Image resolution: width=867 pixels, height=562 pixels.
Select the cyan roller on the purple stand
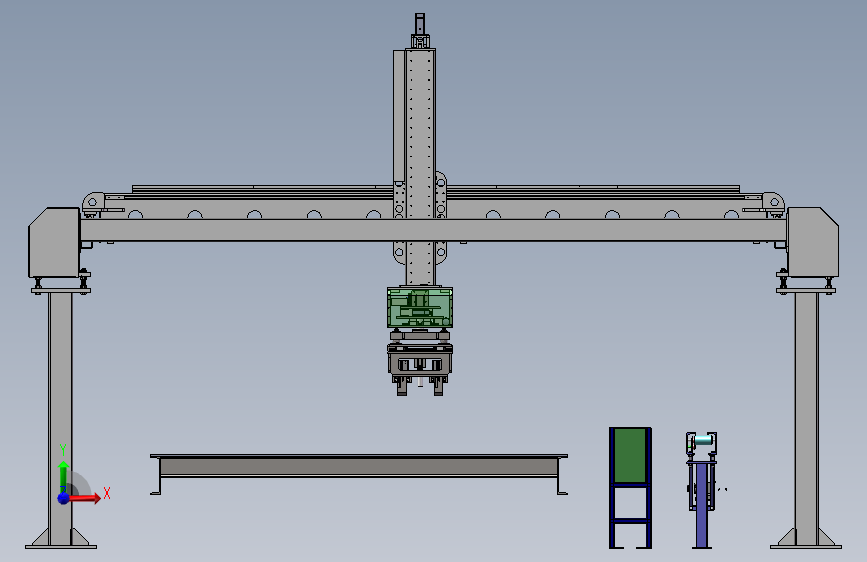coord(703,440)
